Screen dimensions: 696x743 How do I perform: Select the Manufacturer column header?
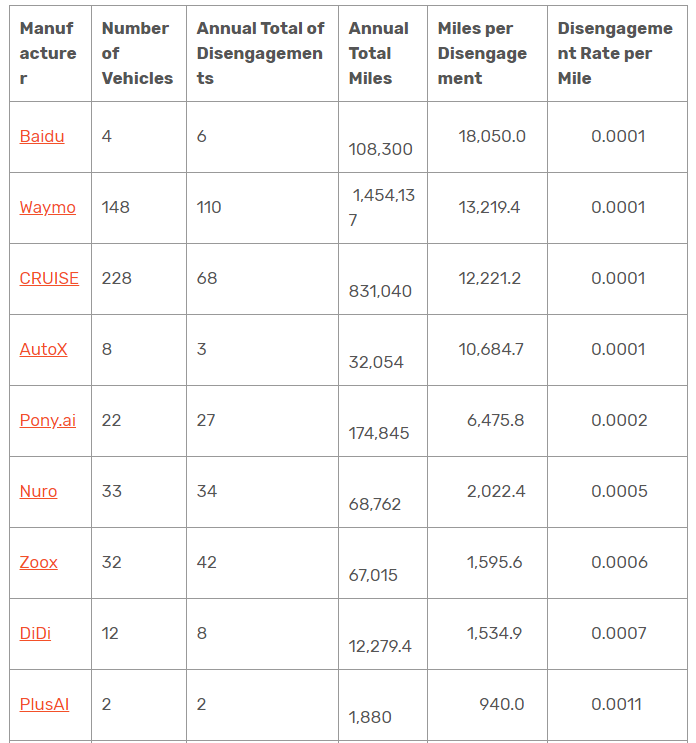(48, 53)
